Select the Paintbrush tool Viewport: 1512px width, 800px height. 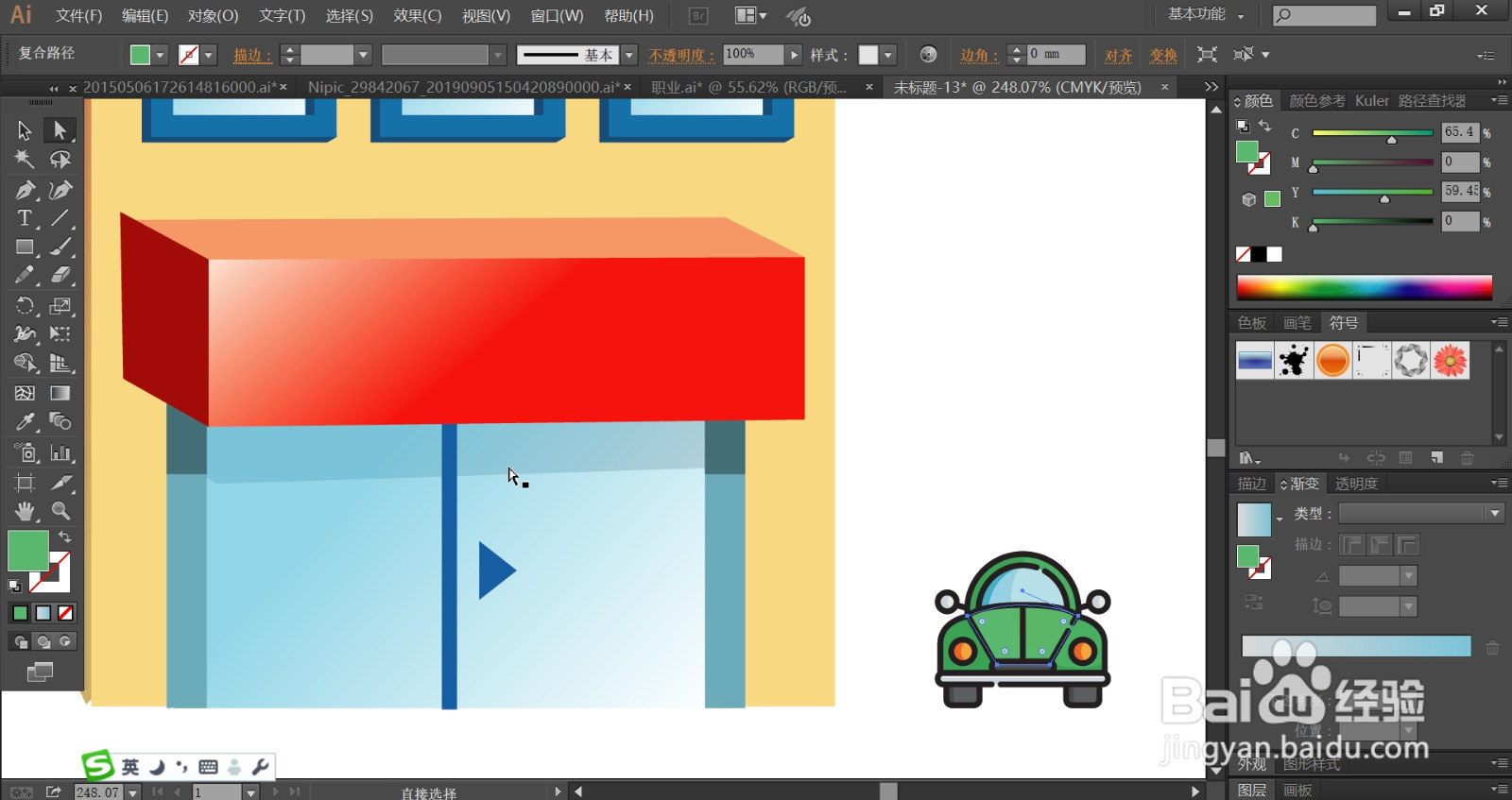click(60, 247)
